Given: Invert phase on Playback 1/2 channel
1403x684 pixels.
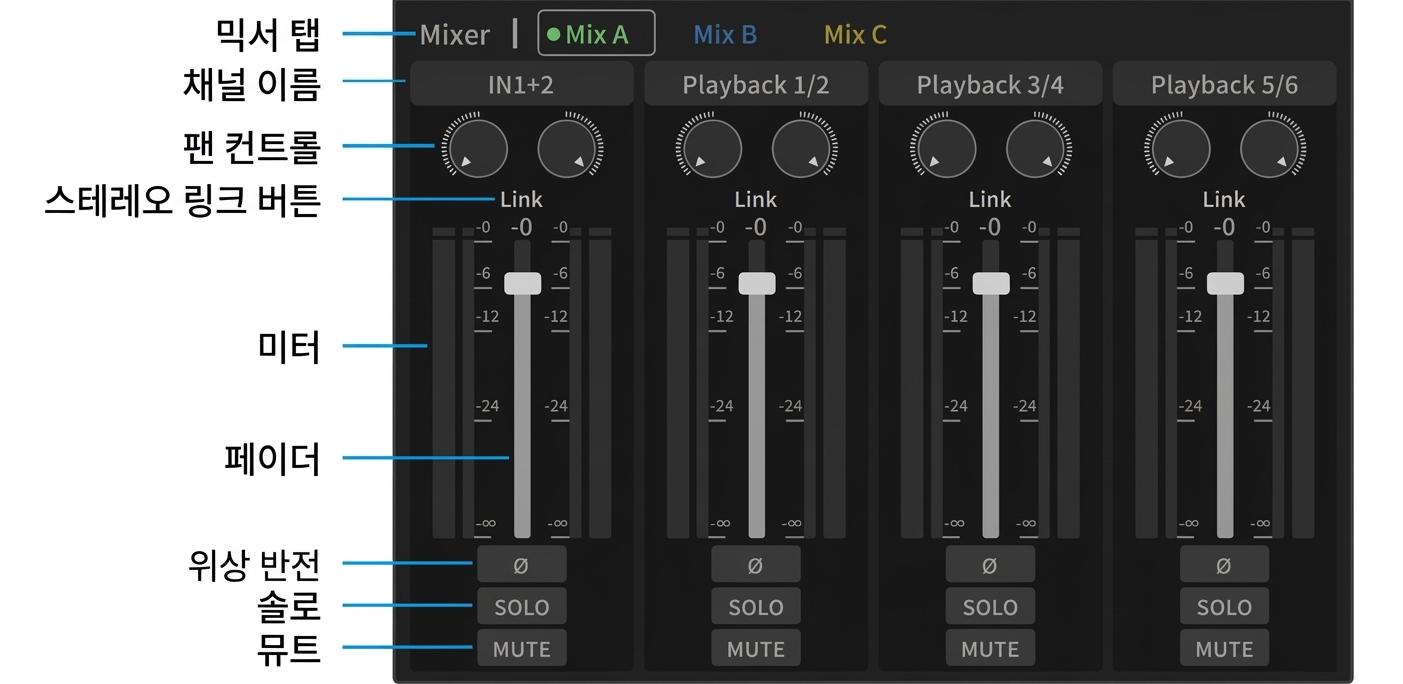Looking at the screenshot, I should click(x=755, y=565).
